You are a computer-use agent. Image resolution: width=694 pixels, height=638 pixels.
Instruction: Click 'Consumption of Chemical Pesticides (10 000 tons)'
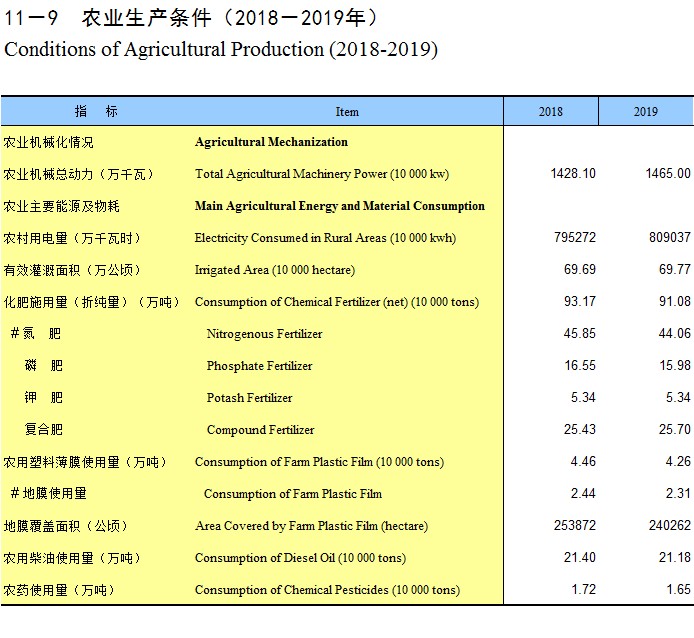[x=327, y=590]
